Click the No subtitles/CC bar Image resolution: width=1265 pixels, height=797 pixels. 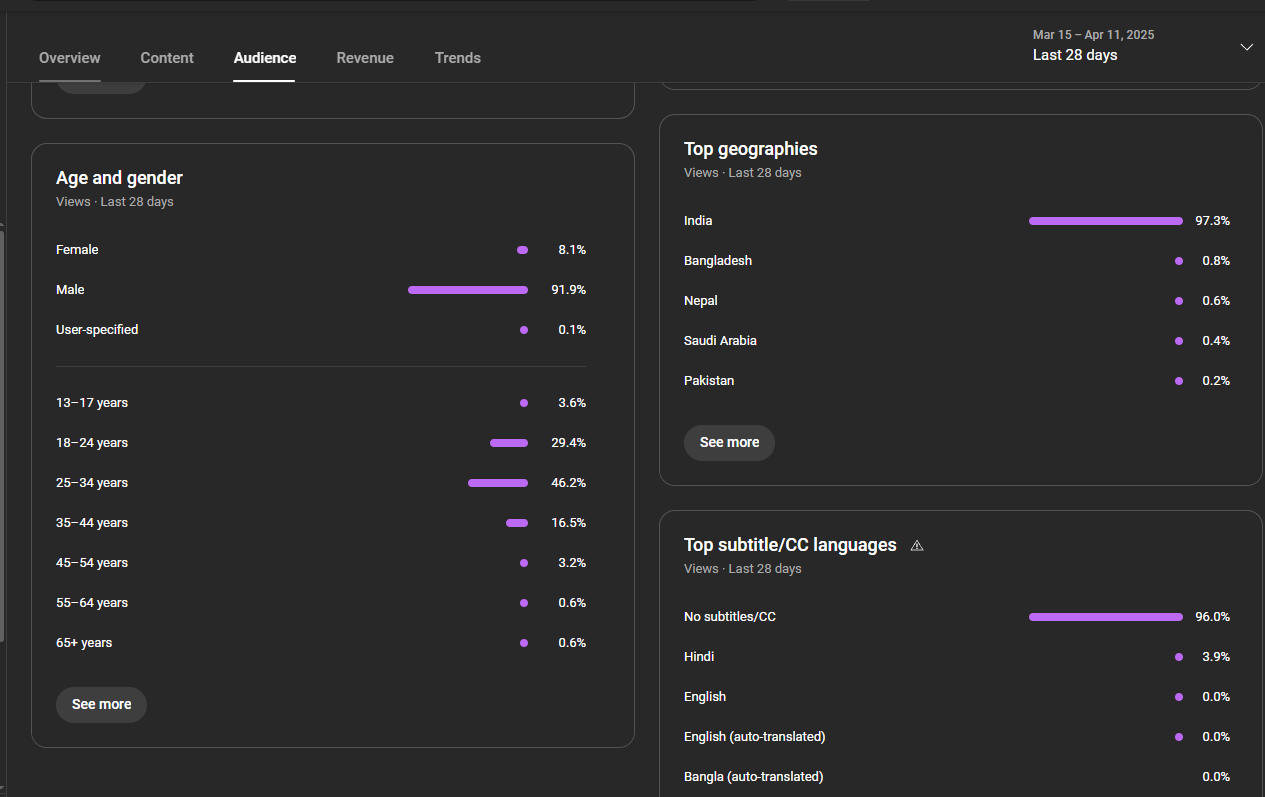click(1106, 617)
